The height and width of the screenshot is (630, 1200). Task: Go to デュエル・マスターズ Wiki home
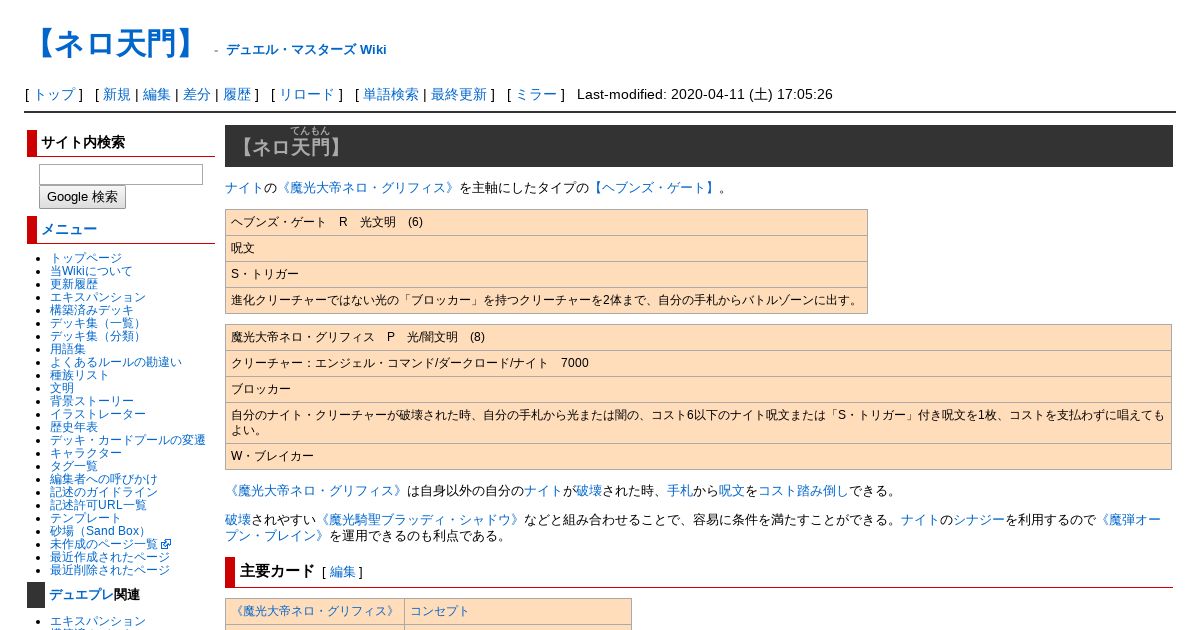point(306,49)
